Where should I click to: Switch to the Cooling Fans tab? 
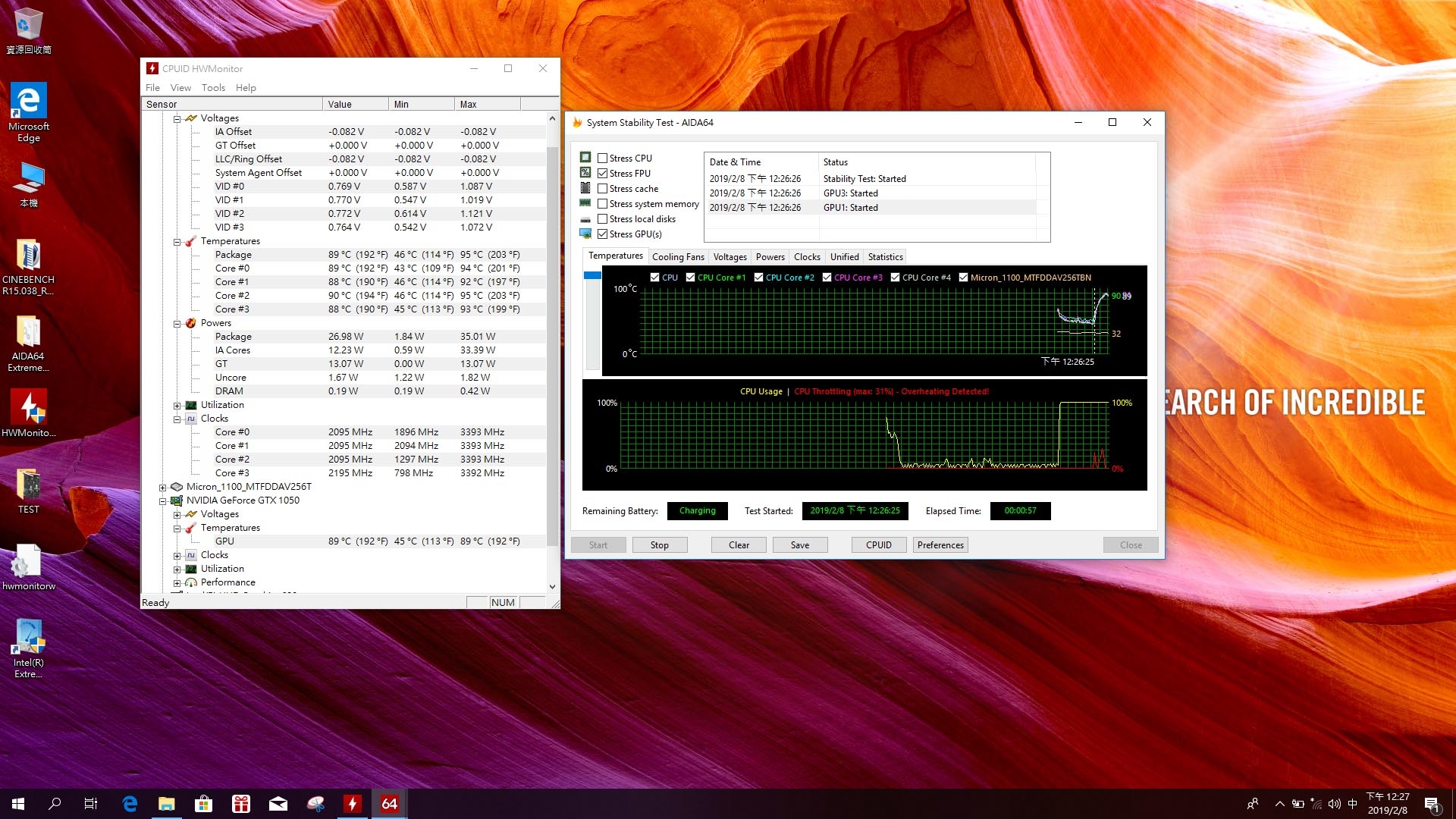tap(678, 257)
